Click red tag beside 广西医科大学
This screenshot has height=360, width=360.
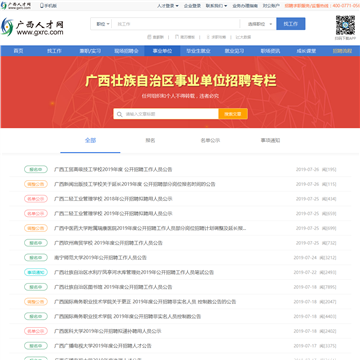point(36,331)
